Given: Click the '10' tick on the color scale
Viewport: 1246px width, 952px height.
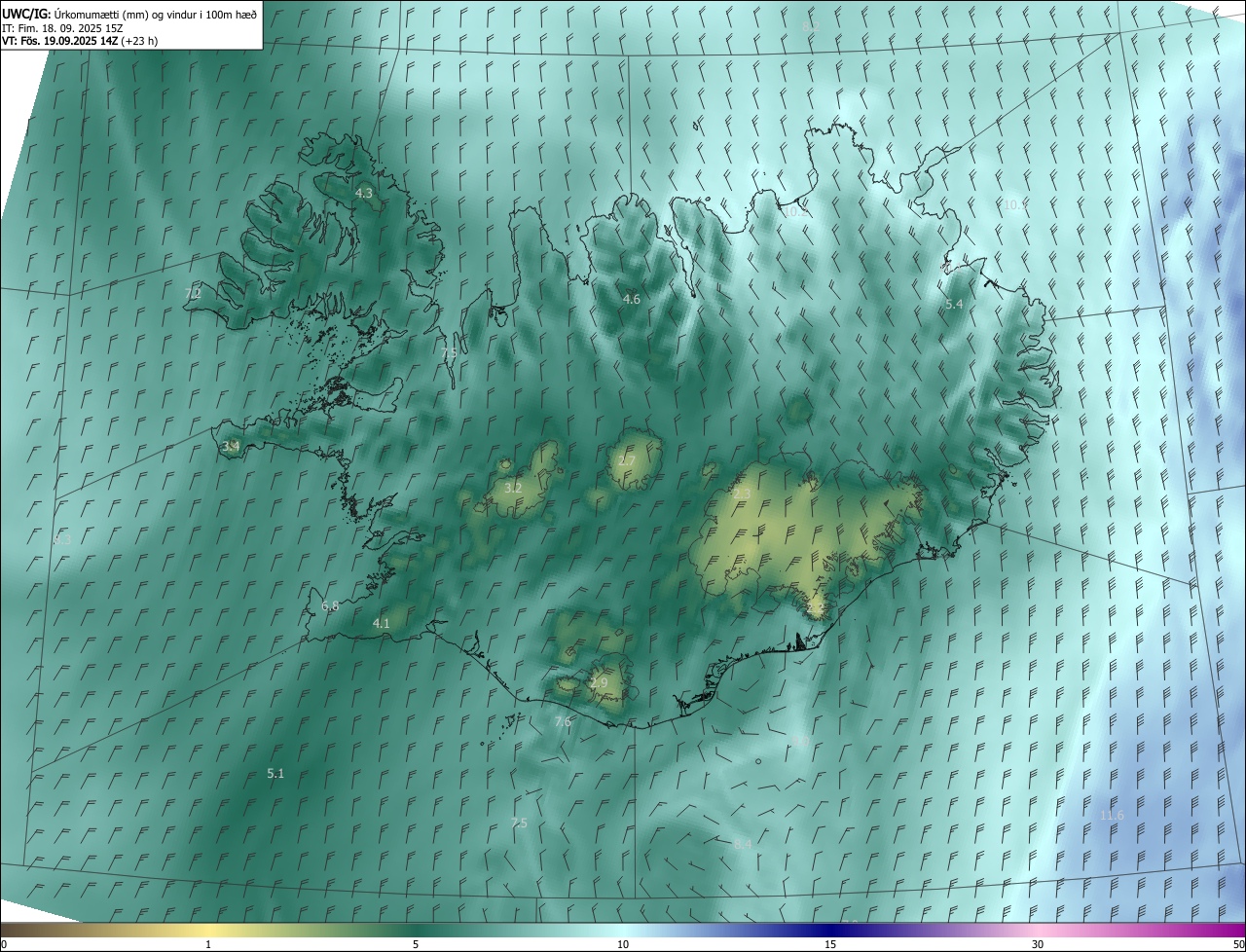Looking at the screenshot, I should (623, 944).
